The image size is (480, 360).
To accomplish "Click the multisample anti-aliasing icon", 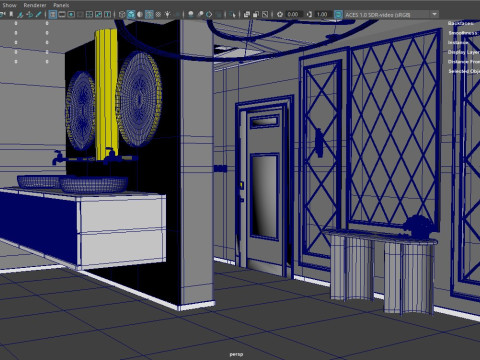I will [209, 14].
